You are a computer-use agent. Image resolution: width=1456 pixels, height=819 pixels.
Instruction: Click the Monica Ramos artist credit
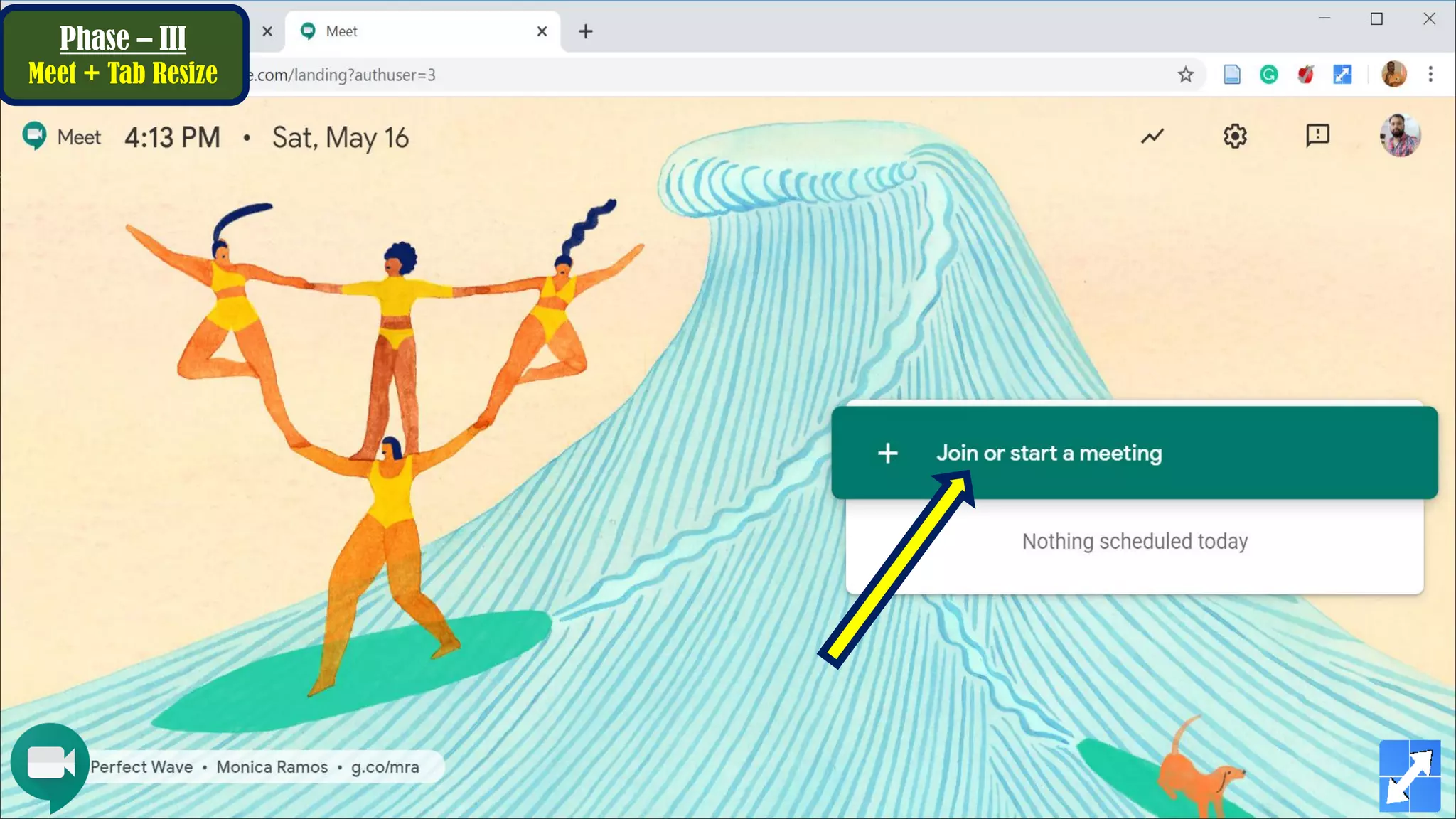(272, 767)
